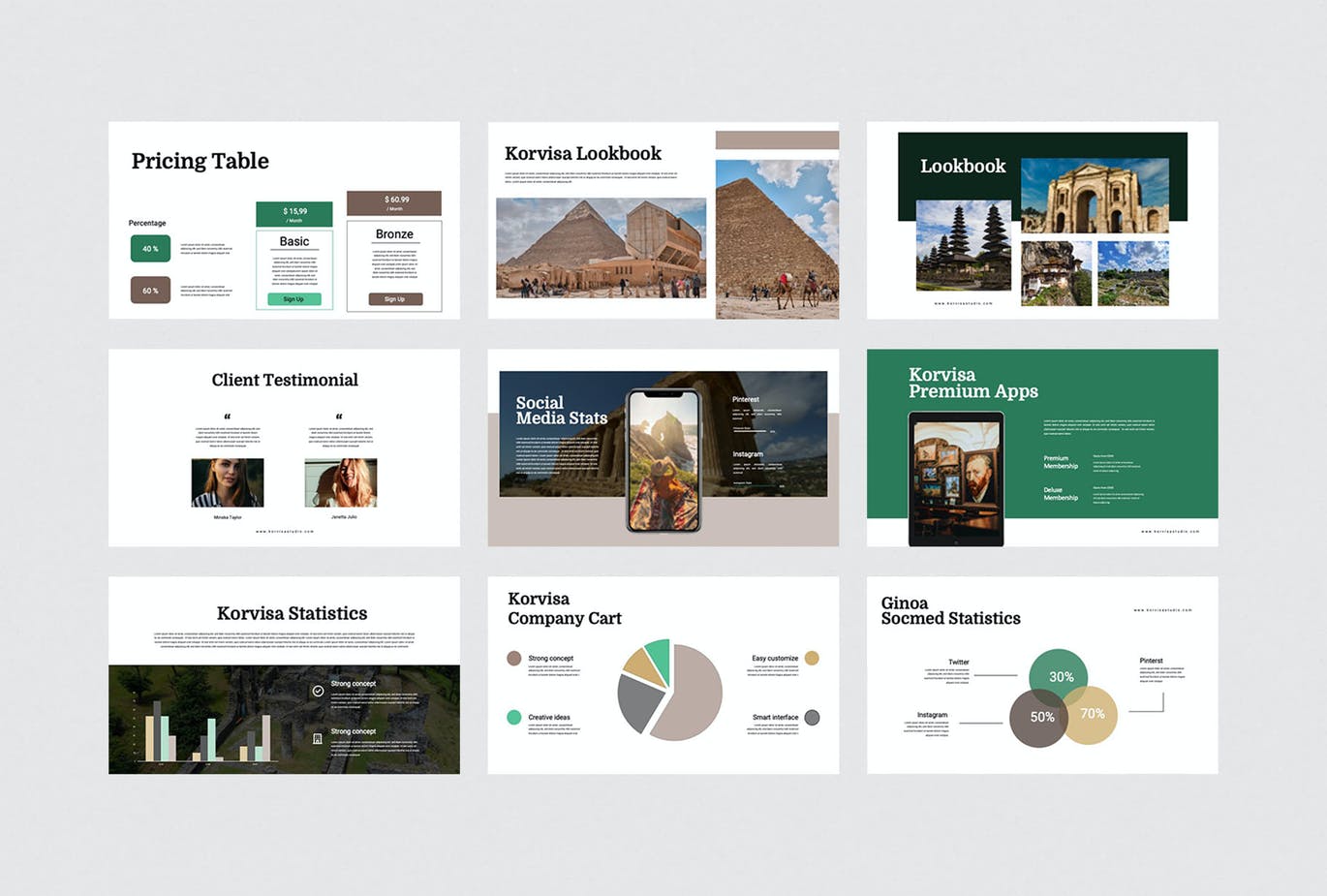Click the Korvisa Company Cart title
1327x896 pixels.
coord(565,608)
